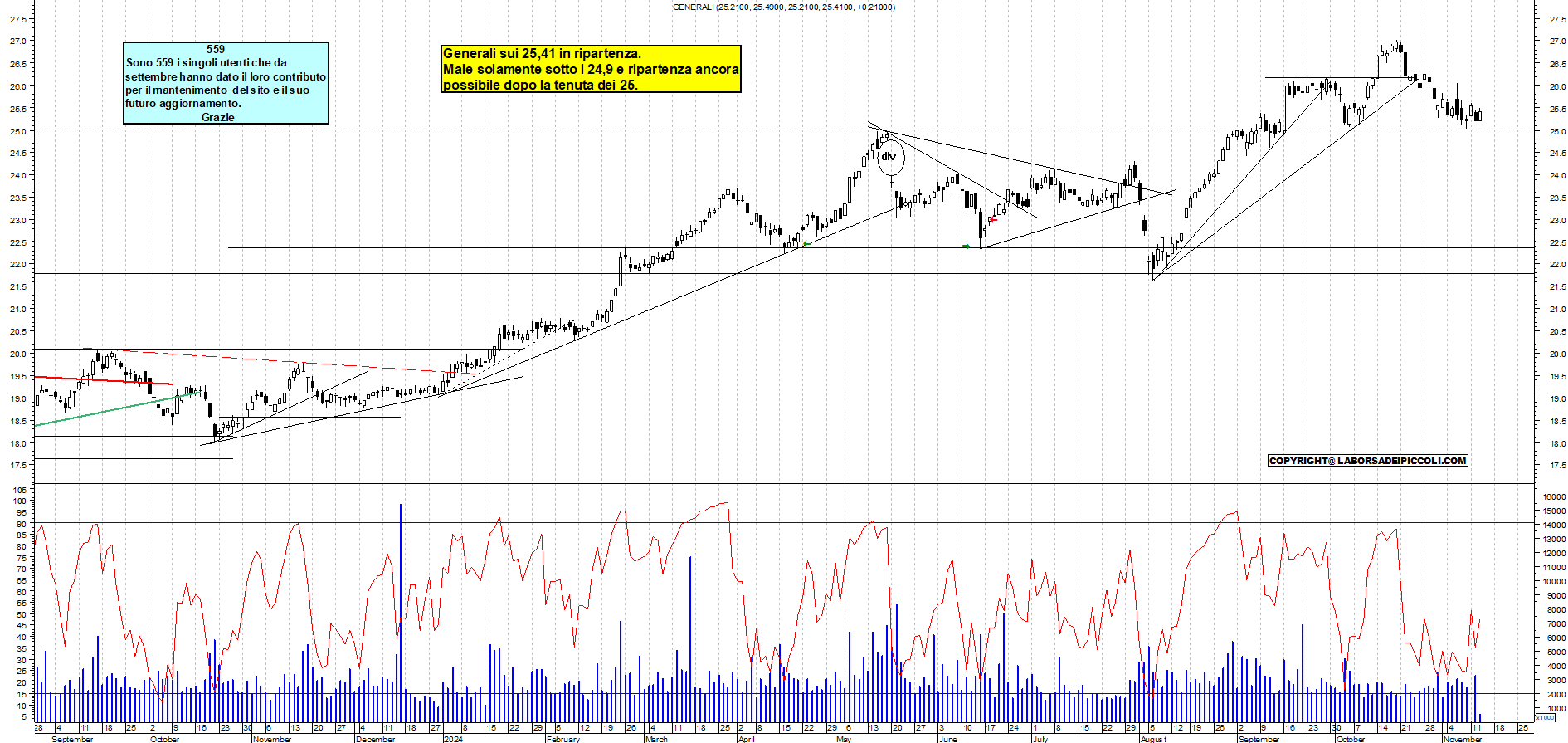Viewport: 1568px width, 743px height.
Task: Click the GENERALI chart title text
Action: pos(783,7)
